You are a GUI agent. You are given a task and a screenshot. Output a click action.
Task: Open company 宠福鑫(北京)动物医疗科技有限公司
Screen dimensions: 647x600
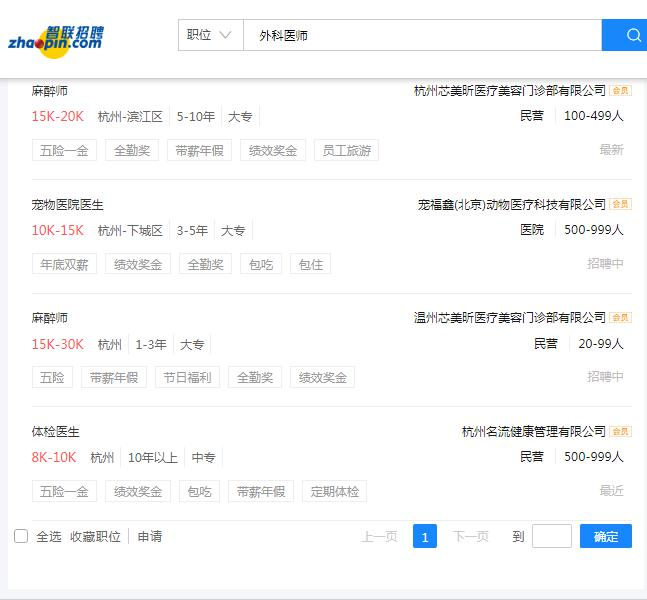tap(511, 205)
